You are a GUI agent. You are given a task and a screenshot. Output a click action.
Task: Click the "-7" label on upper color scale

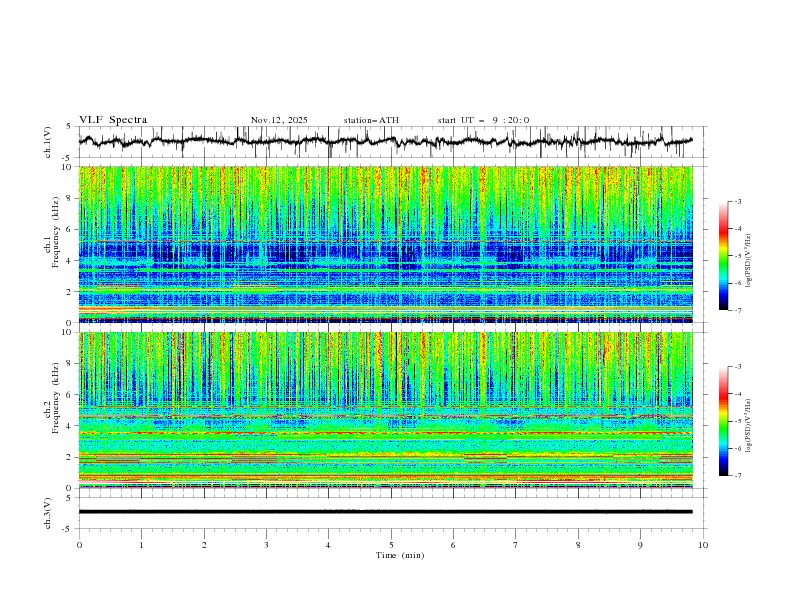tap(738, 310)
